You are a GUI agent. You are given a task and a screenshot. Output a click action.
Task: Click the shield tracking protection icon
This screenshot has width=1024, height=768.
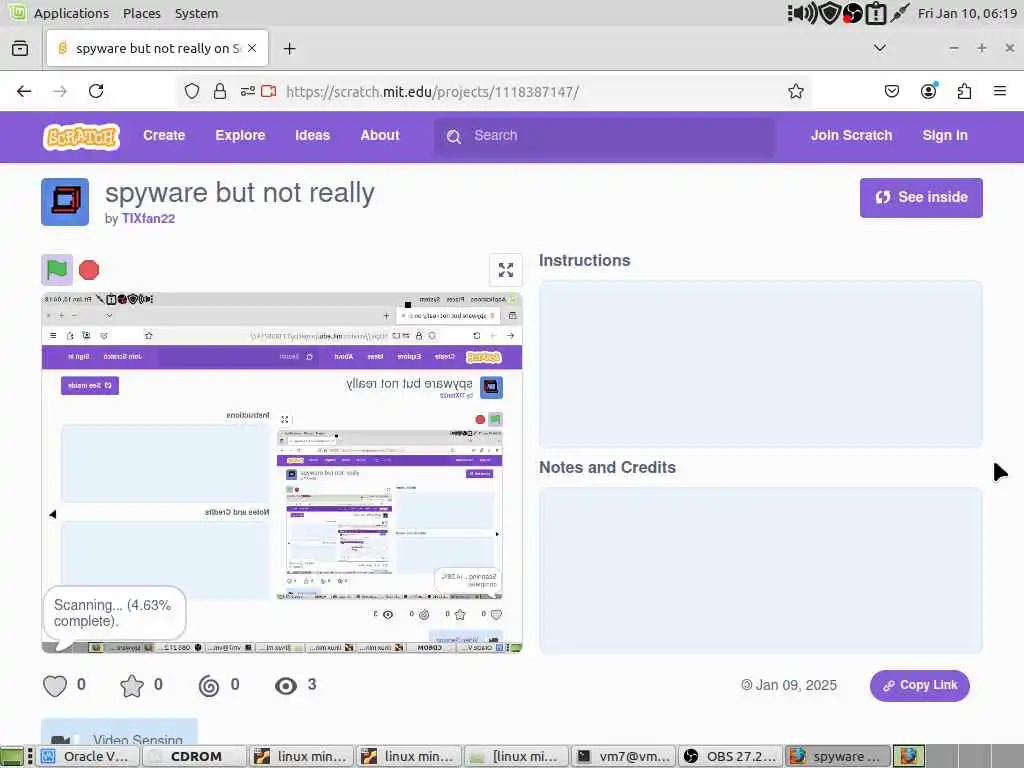click(191, 91)
